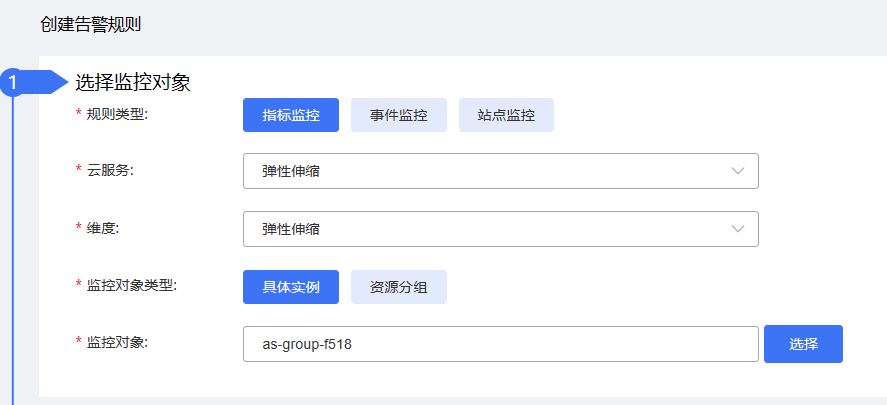This screenshot has width=887, height=405.
Task: Switch monitored object type to 资源分组
Action: (x=399, y=287)
